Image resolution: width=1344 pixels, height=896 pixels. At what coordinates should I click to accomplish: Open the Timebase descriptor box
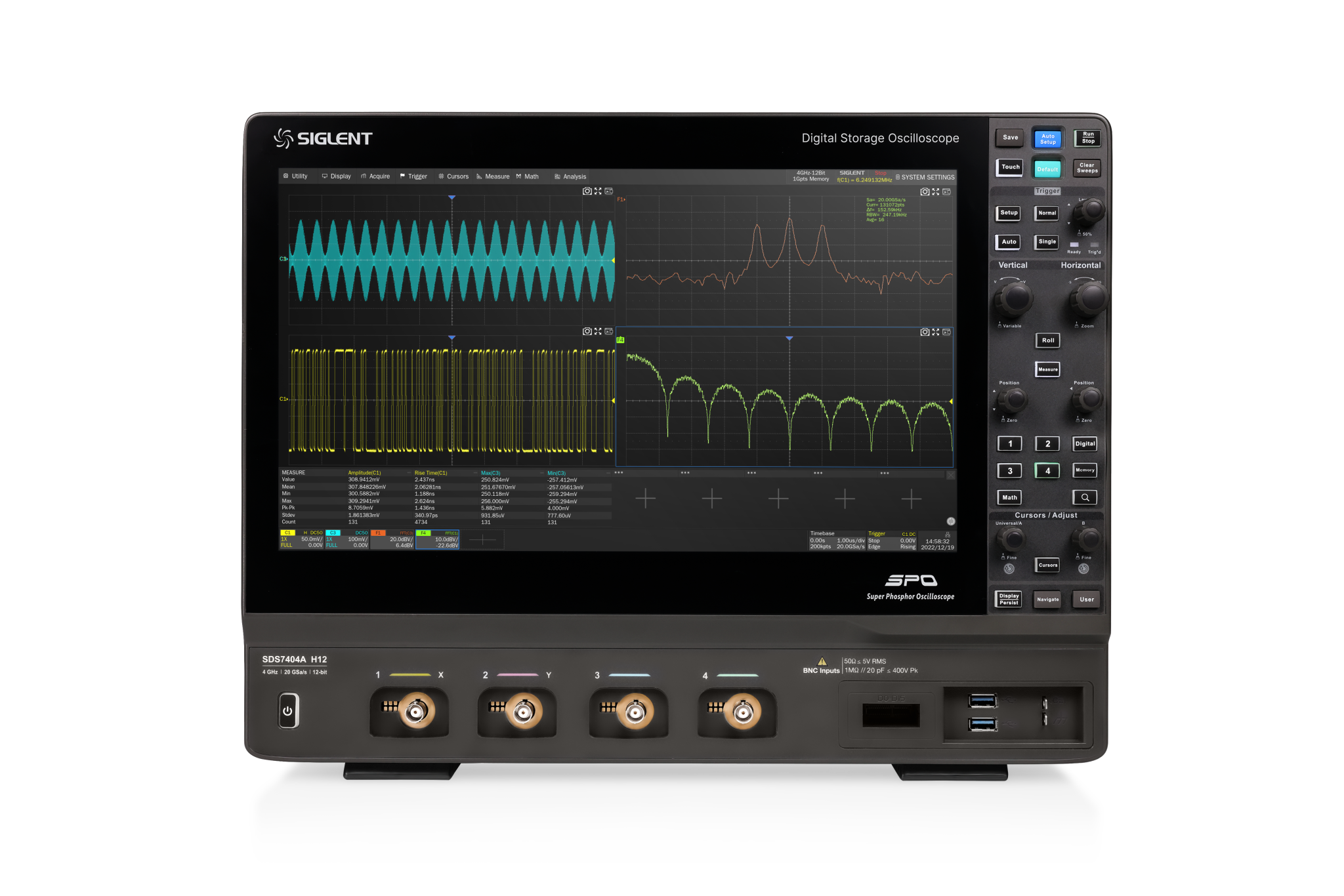837,540
